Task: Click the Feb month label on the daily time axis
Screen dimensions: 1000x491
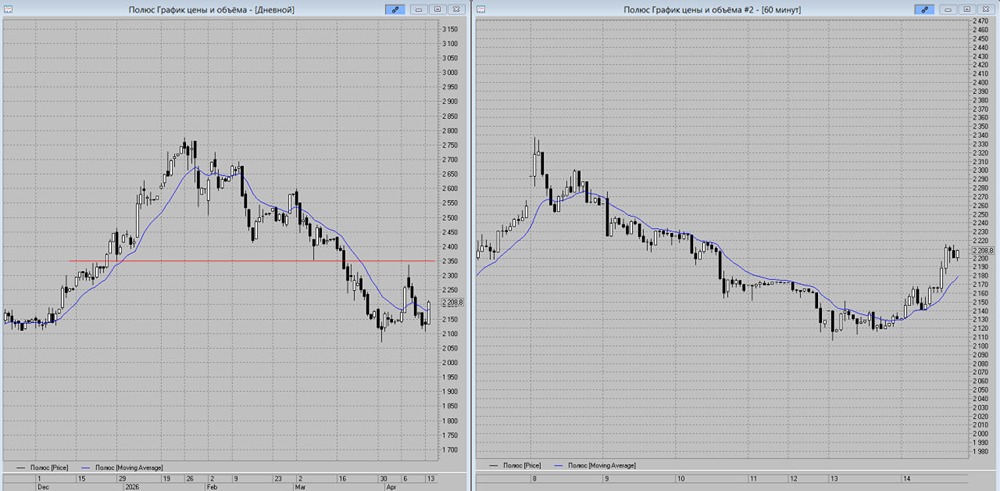Action: point(213,486)
